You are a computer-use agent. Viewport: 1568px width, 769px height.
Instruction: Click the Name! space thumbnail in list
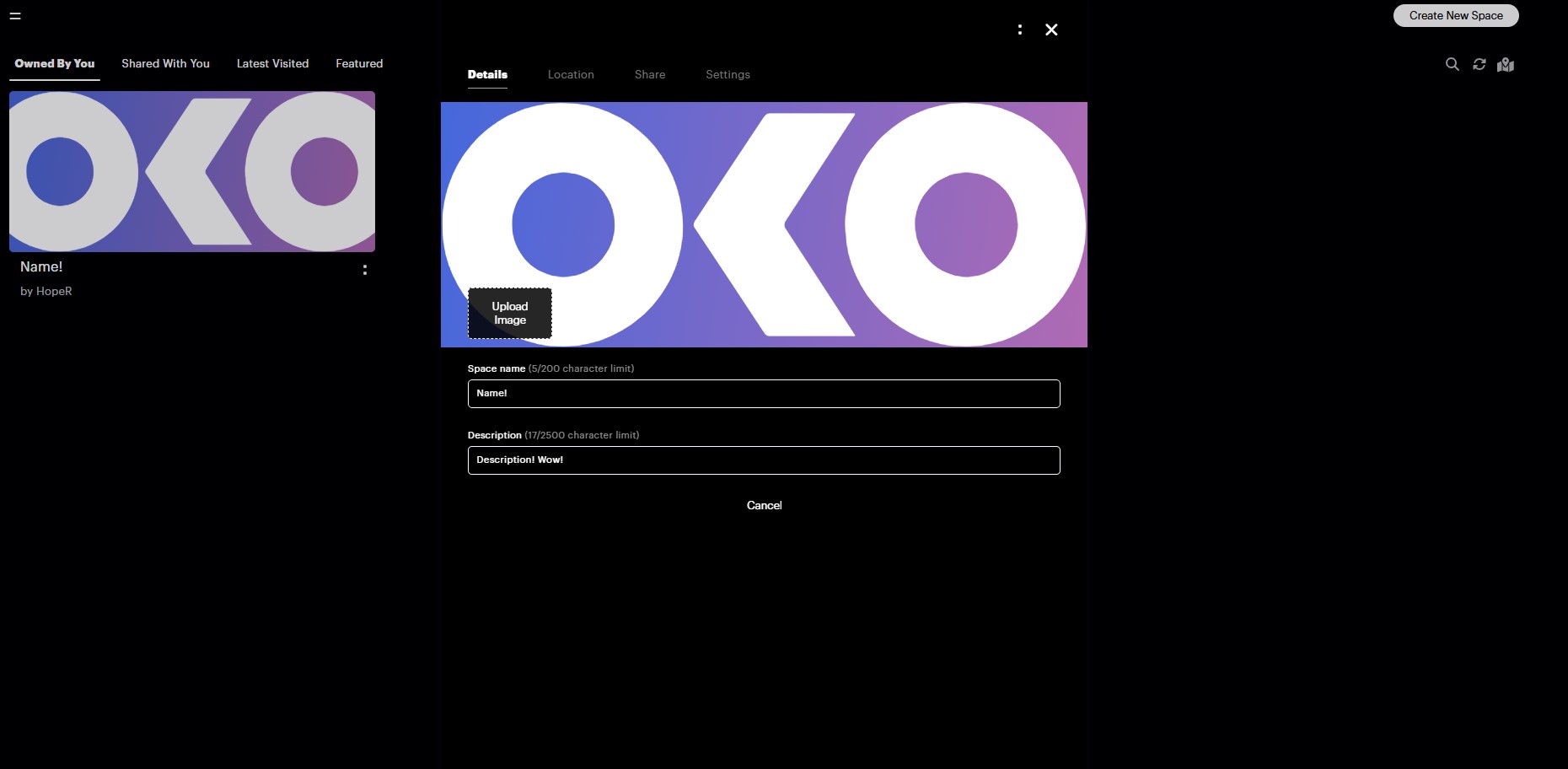pyautogui.click(x=192, y=171)
